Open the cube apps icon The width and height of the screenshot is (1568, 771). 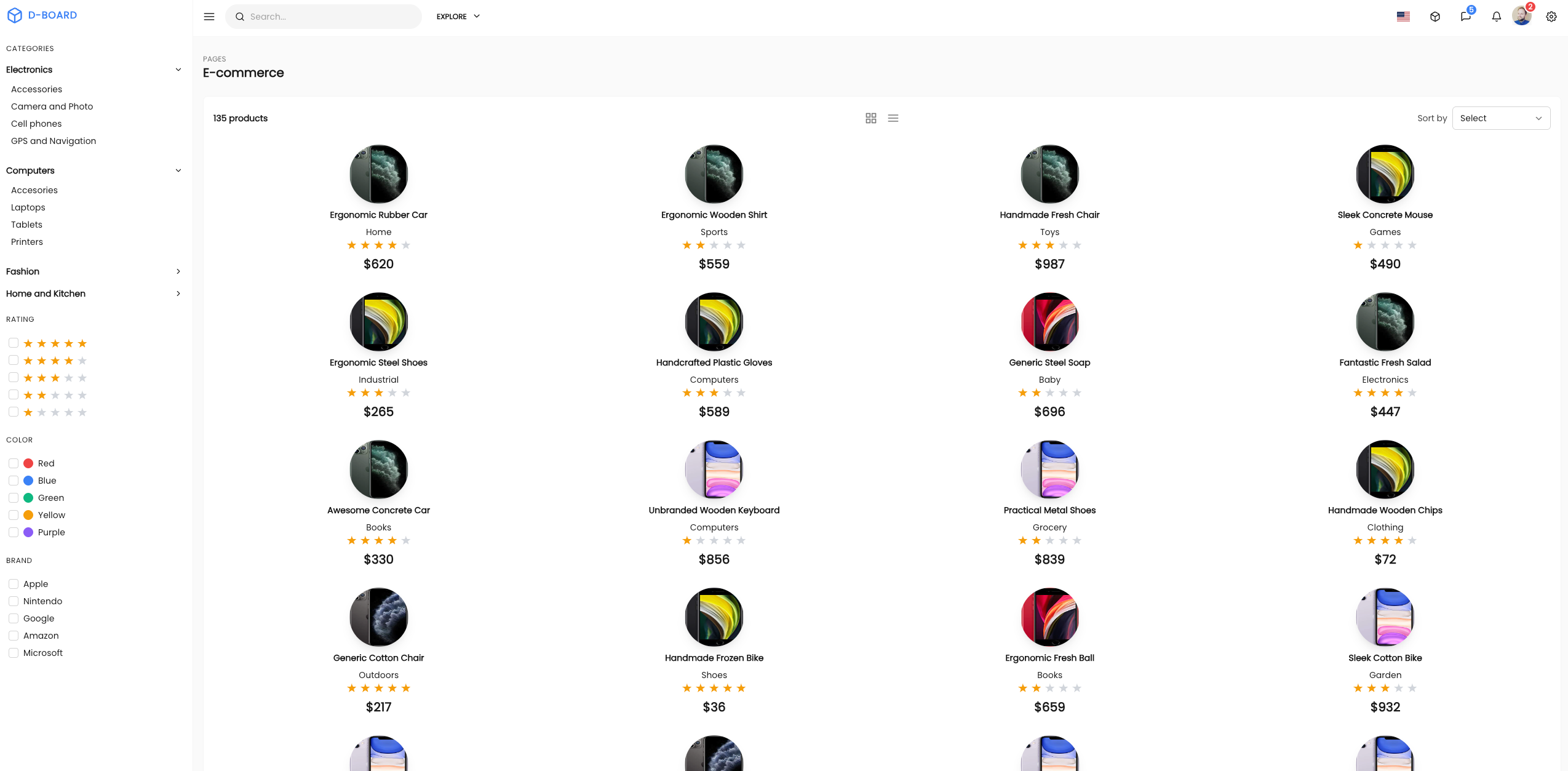point(1435,17)
